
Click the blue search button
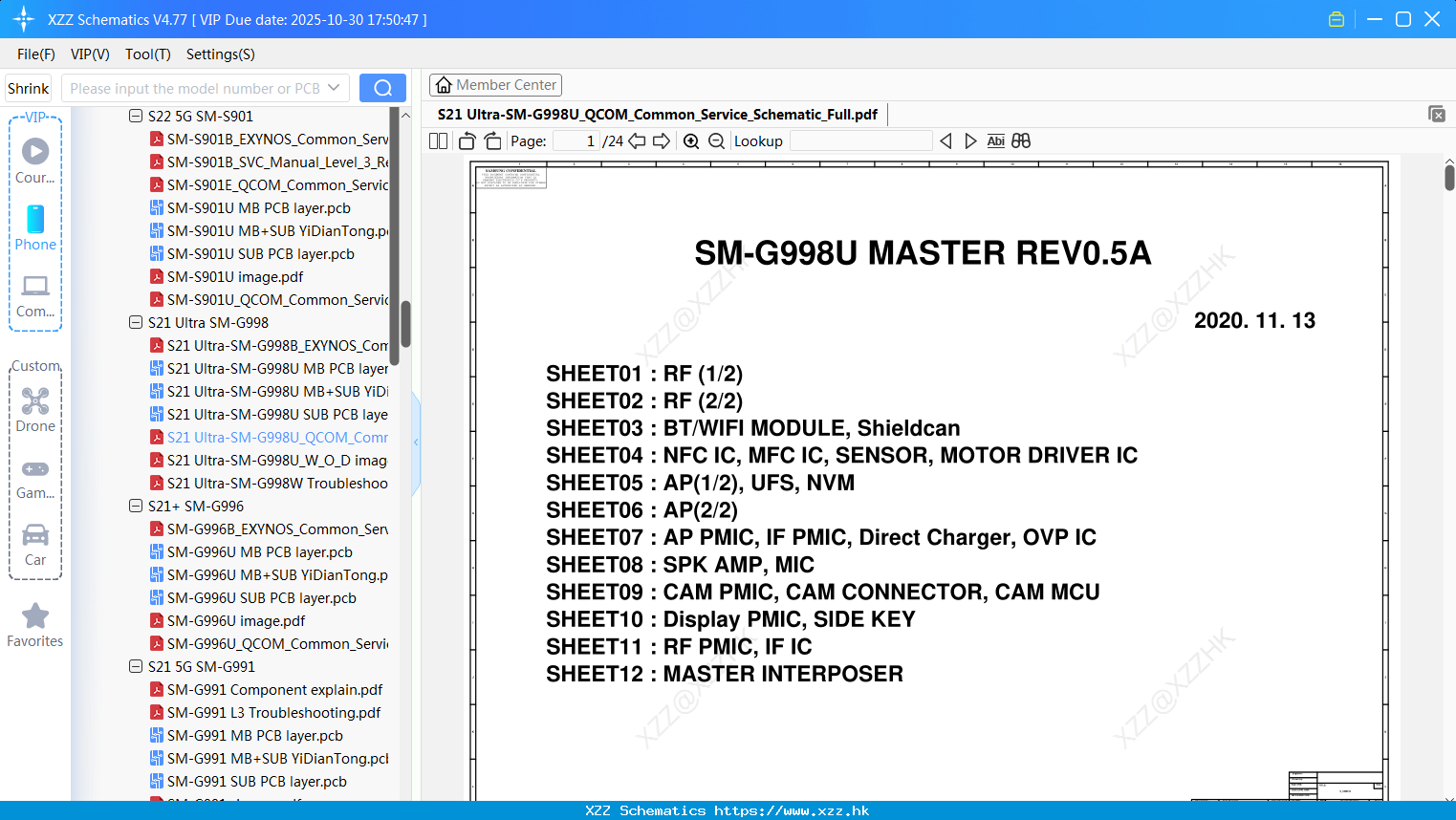click(382, 88)
